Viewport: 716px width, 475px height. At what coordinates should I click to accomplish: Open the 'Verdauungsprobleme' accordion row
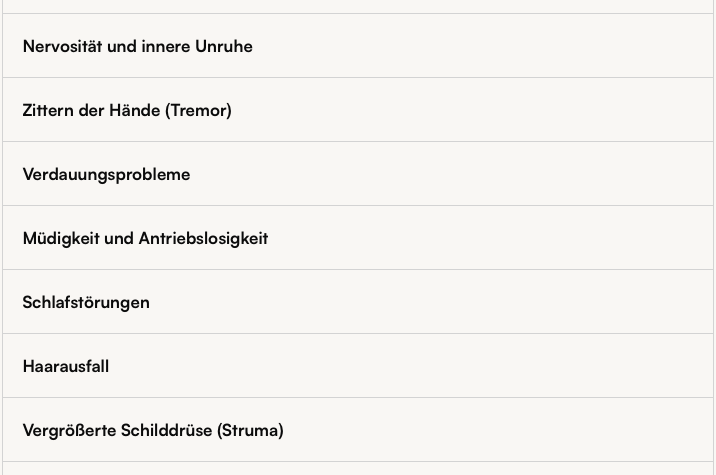click(358, 174)
